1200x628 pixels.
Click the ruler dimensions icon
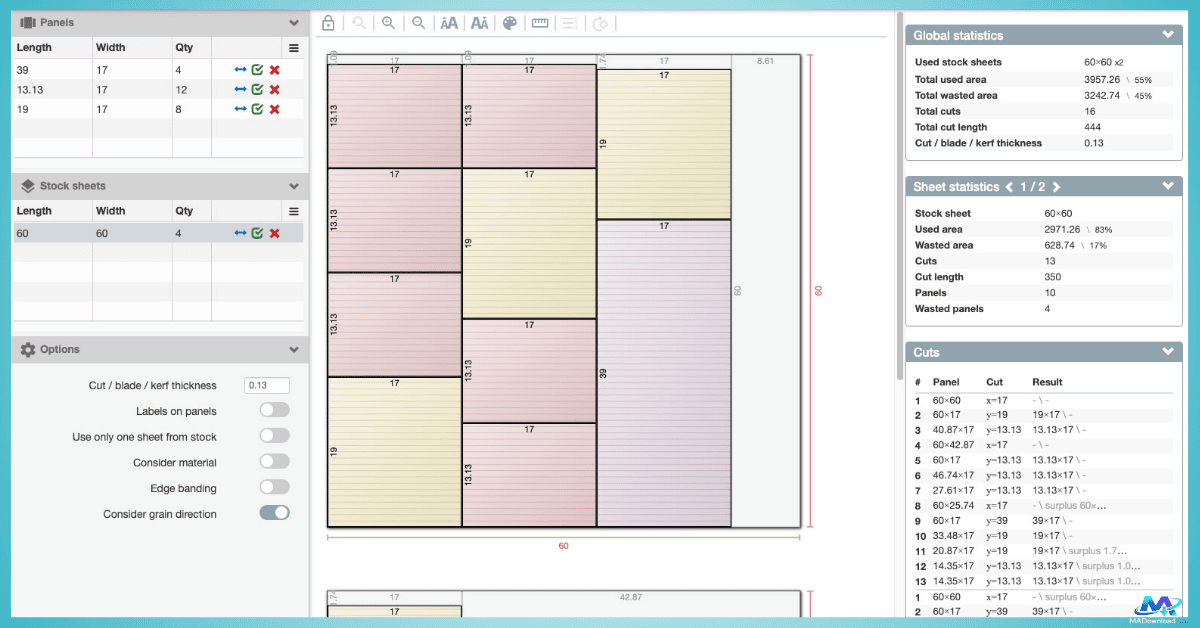(x=540, y=23)
